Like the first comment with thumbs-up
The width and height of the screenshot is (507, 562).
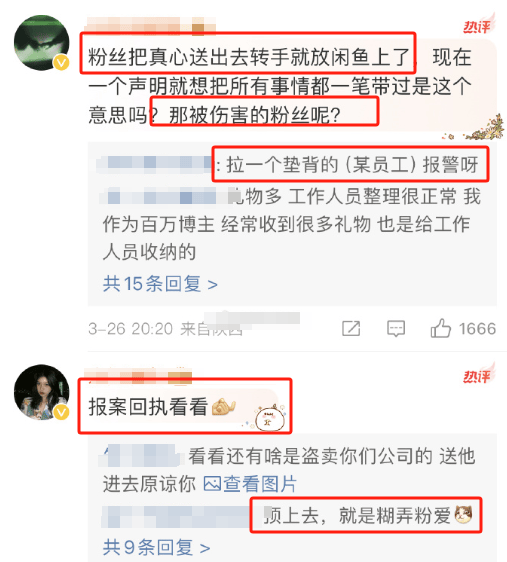pos(440,328)
